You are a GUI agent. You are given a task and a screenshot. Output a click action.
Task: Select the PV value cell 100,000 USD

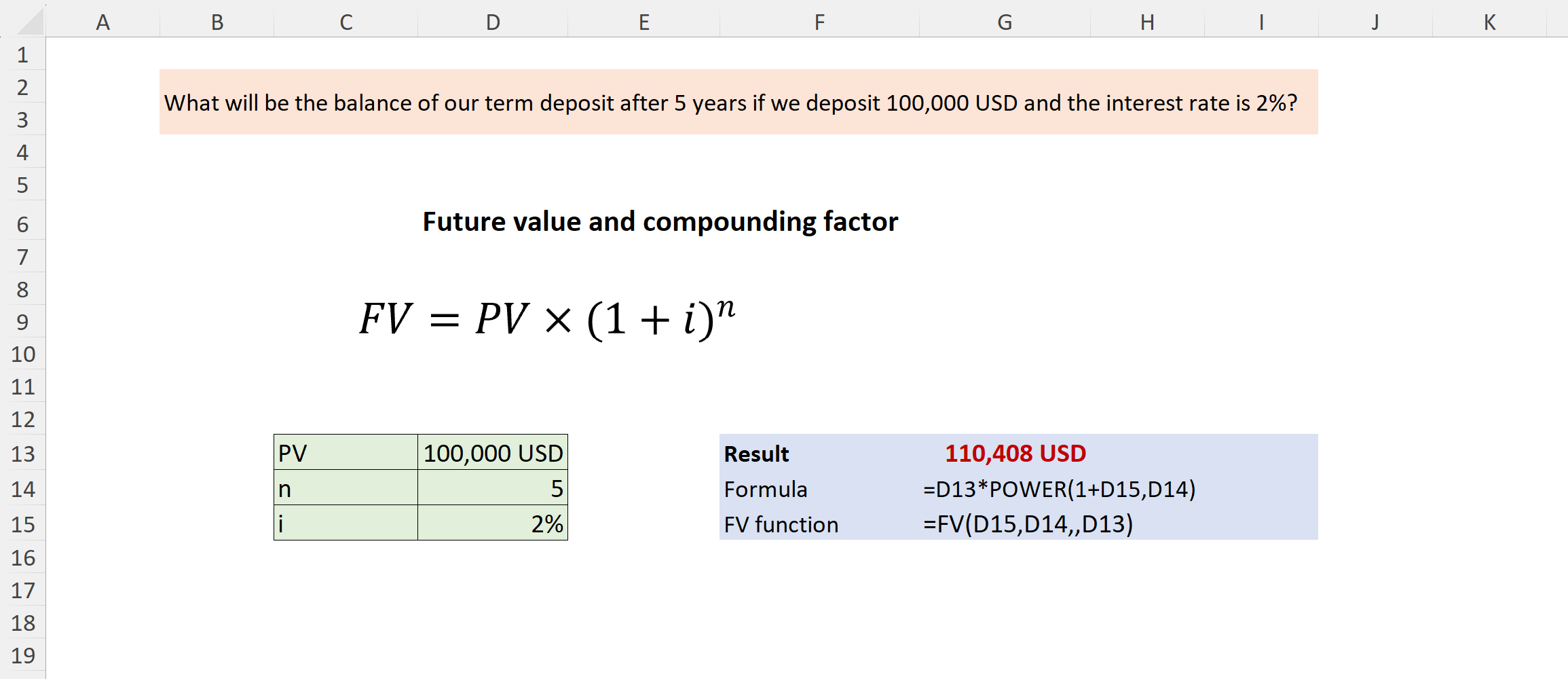click(493, 453)
